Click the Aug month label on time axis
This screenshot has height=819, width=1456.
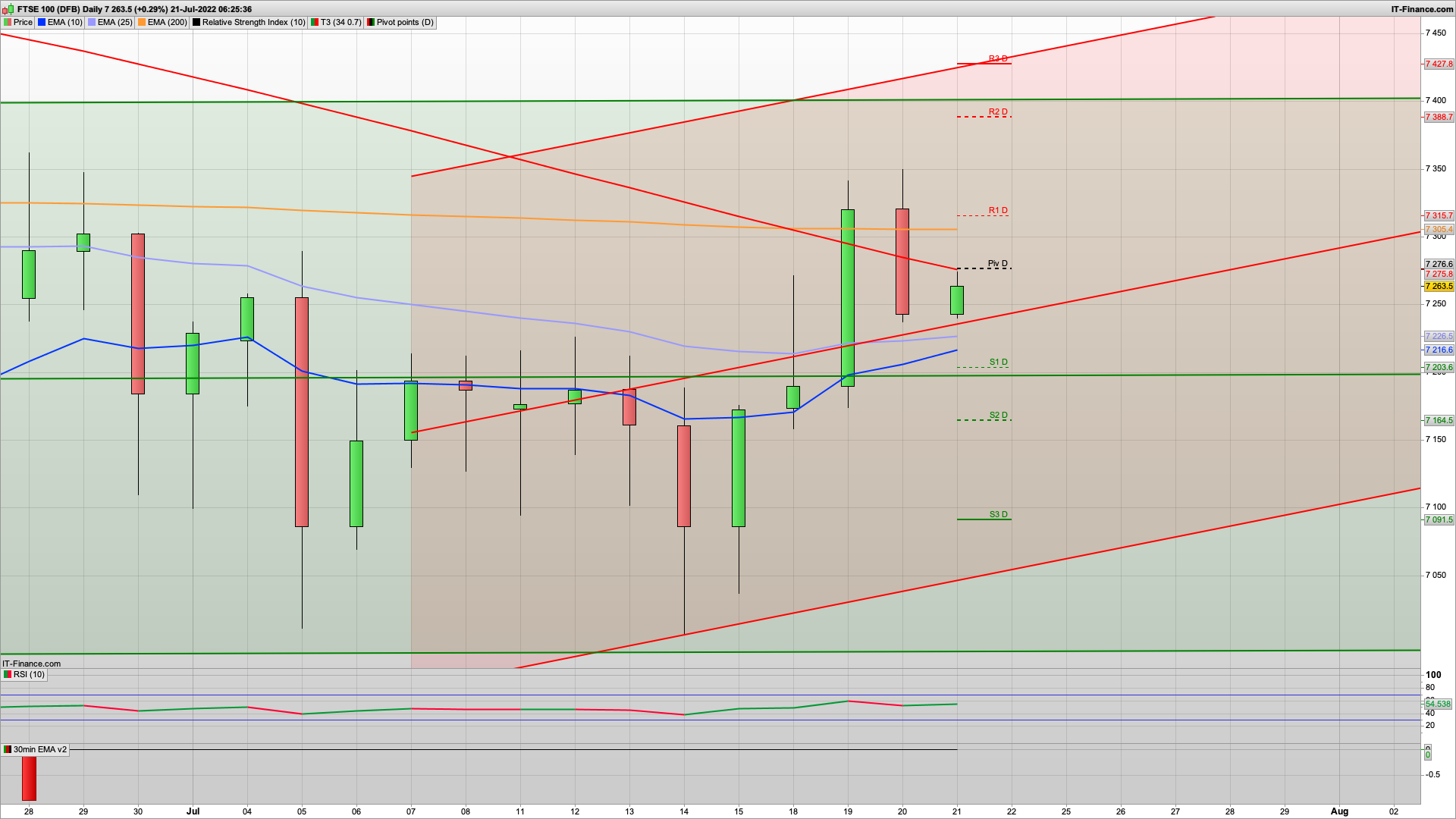coord(1340,811)
